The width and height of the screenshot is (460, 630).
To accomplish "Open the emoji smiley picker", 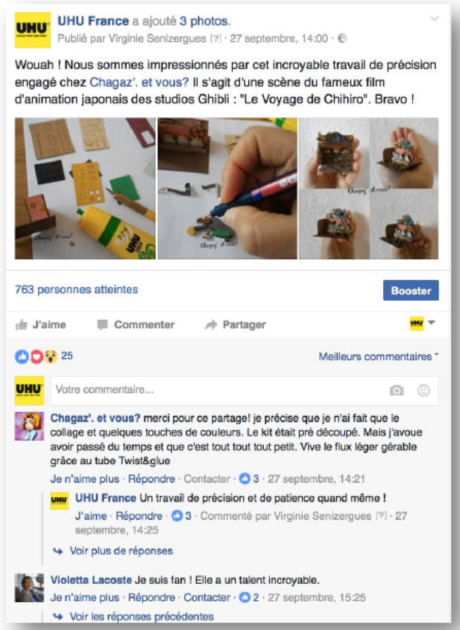I will tap(423, 390).
